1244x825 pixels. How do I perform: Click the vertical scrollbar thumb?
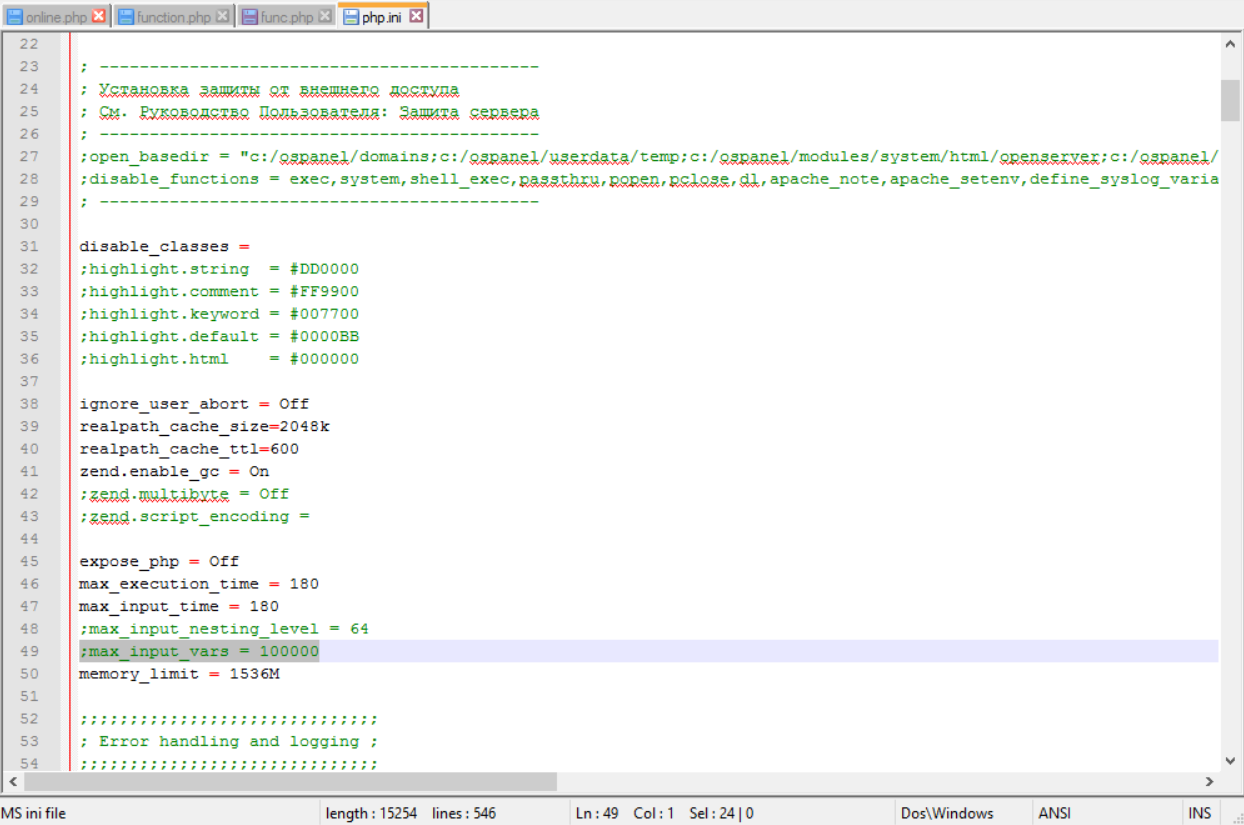coord(1230,99)
